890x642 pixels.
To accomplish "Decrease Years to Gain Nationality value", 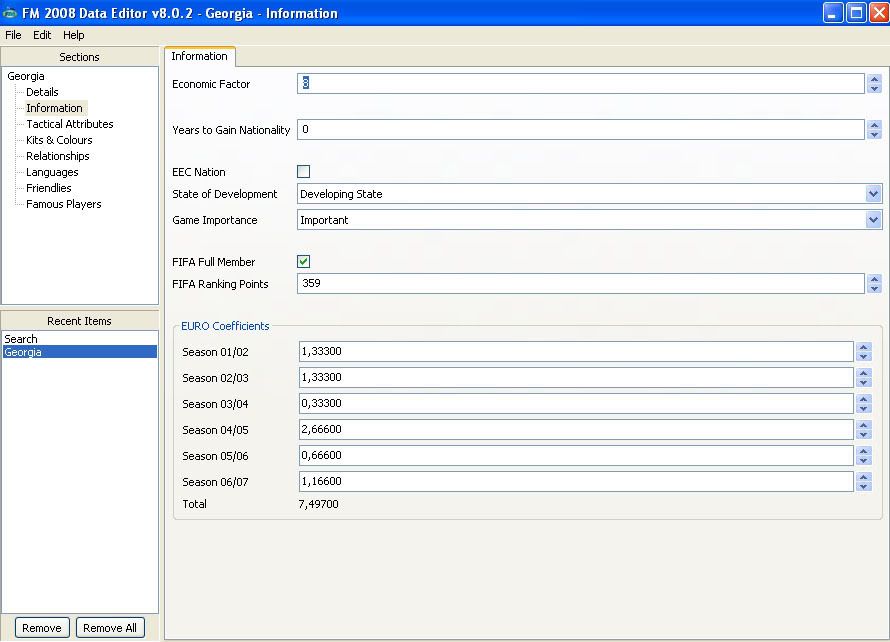I will click(874, 135).
